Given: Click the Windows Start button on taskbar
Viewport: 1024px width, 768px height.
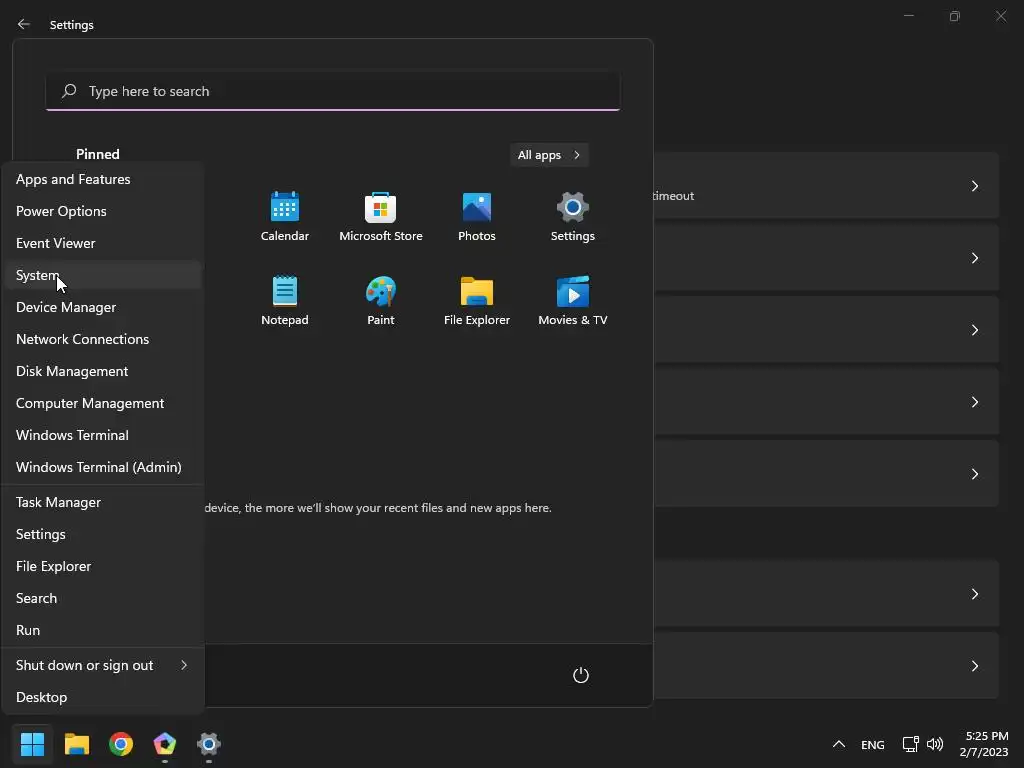Looking at the screenshot, I should click(32, 744).
